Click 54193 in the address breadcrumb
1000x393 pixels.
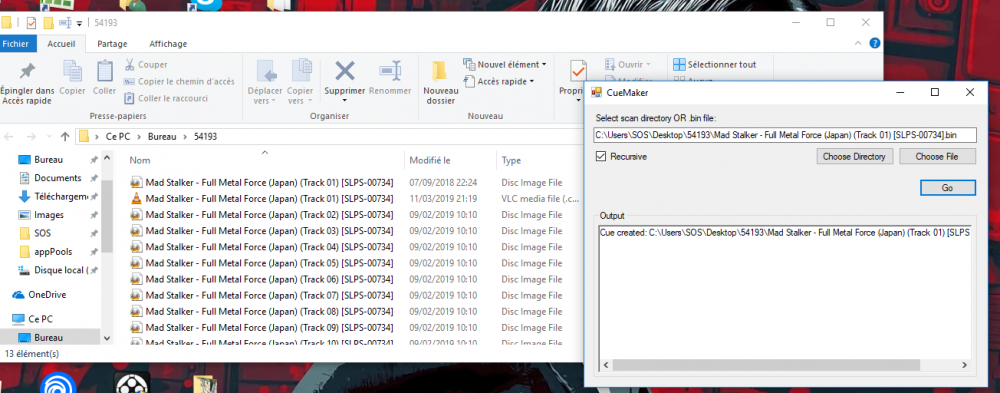(205, 137)
